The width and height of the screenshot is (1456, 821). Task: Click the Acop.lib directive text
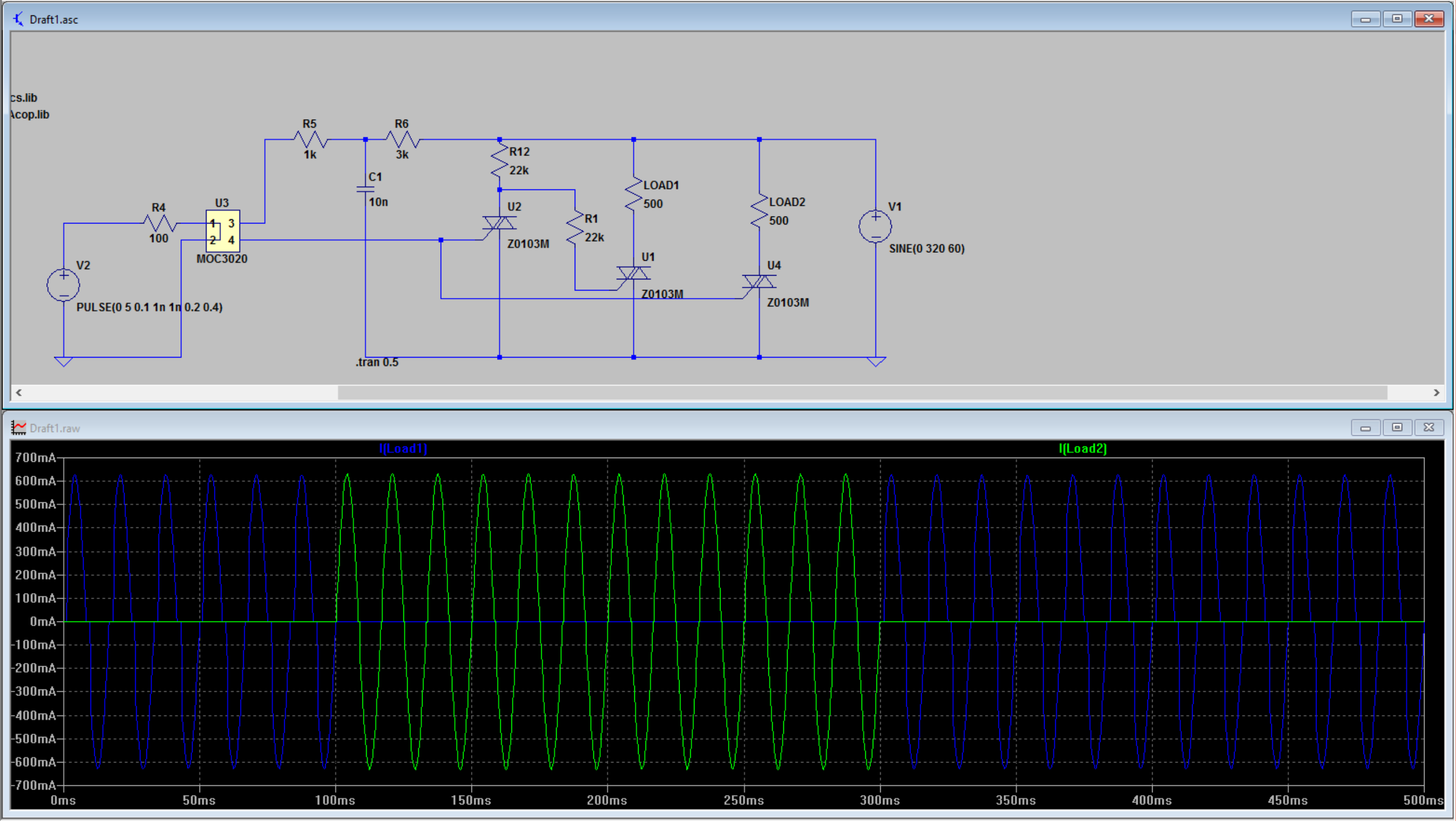(29, 115)
